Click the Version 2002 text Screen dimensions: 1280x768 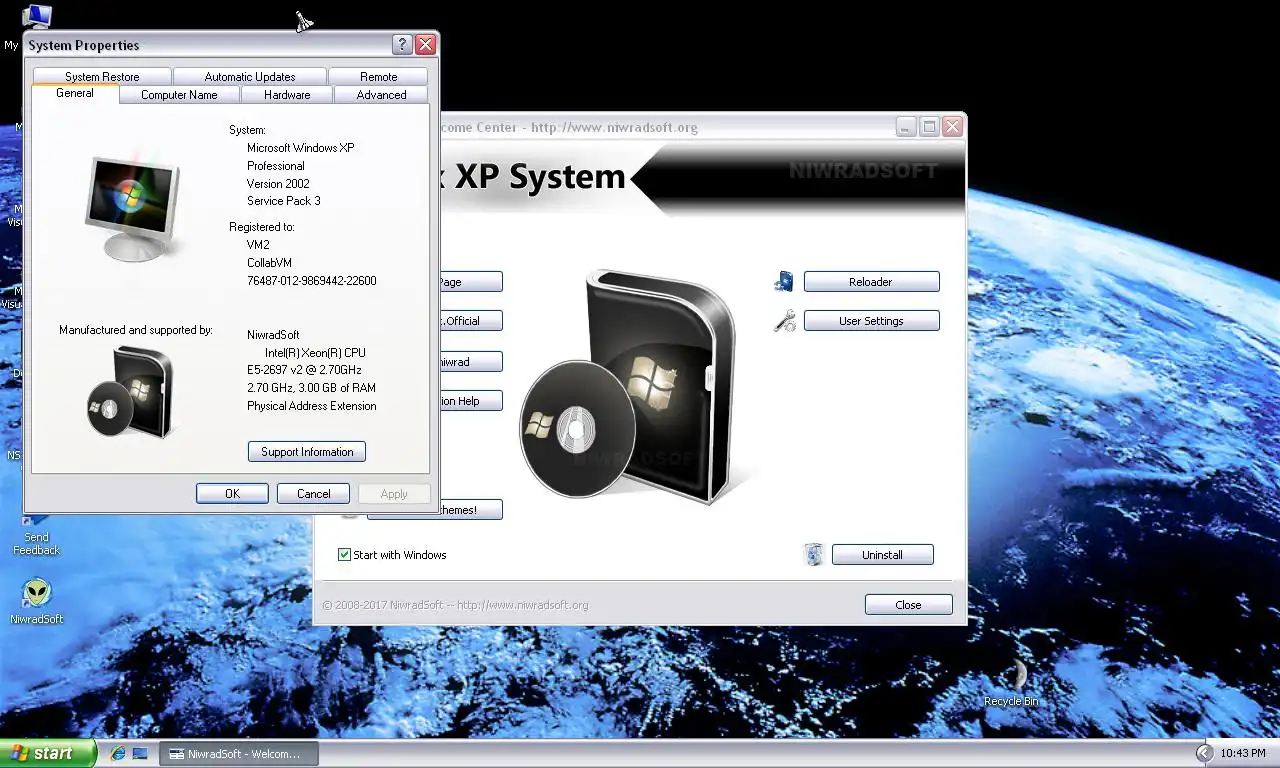pos(278,184)
